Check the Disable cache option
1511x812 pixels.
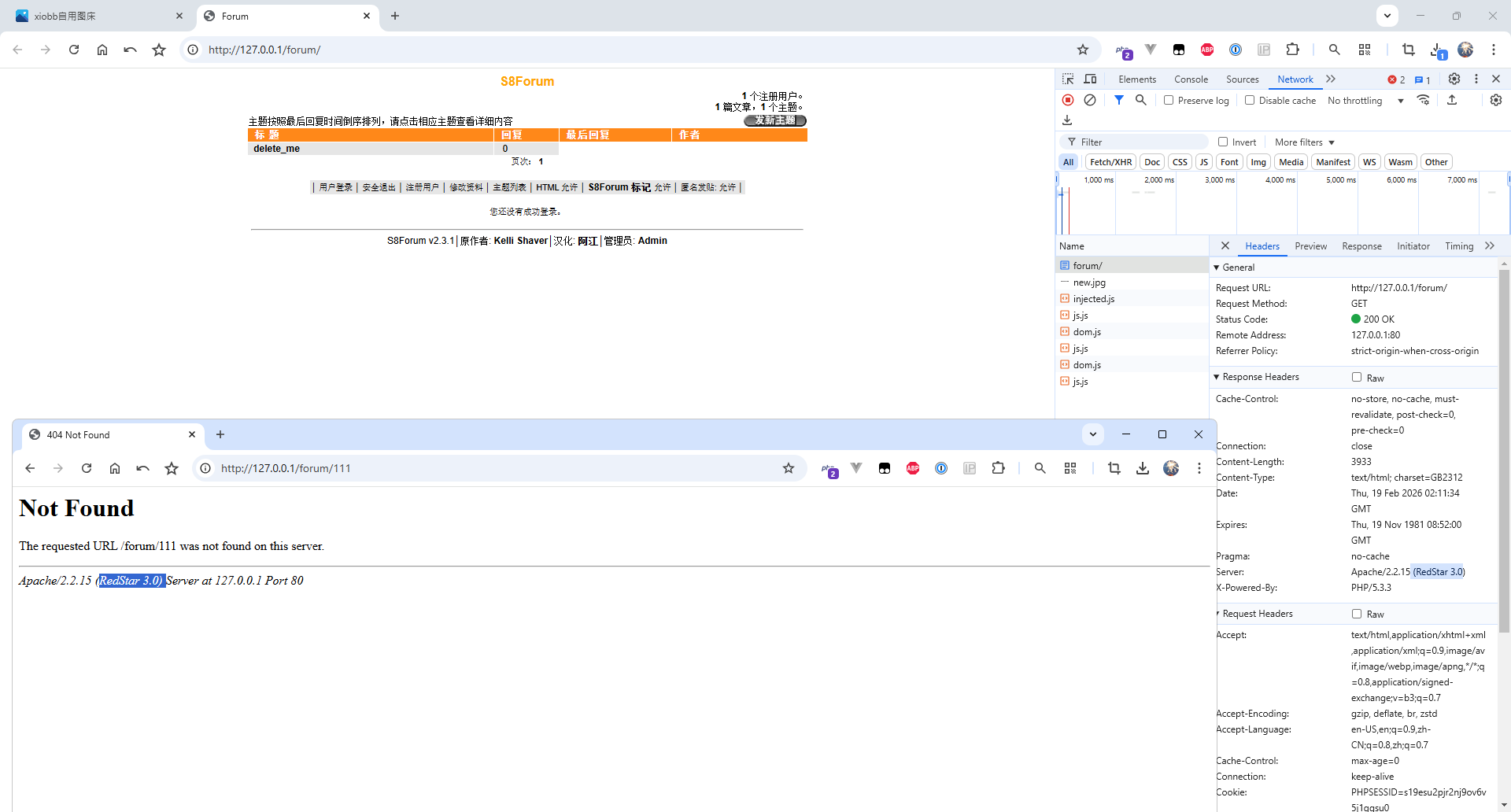[x=1250, y=101]
